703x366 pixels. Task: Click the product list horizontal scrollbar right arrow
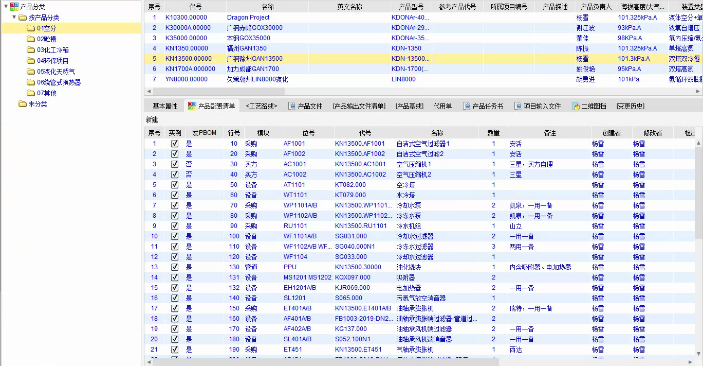pos(698,91)
